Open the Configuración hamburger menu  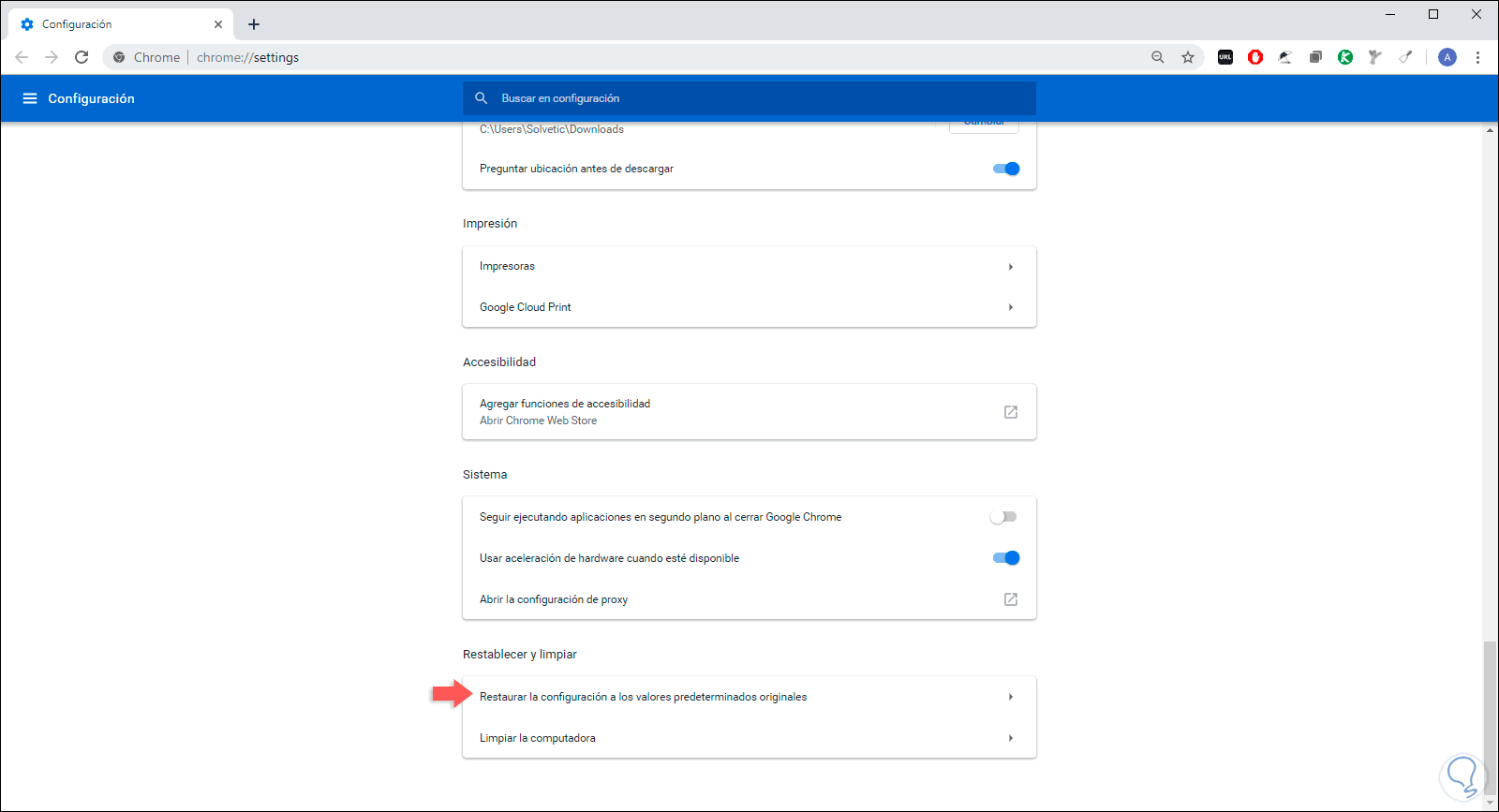click(x=30, y=98)
